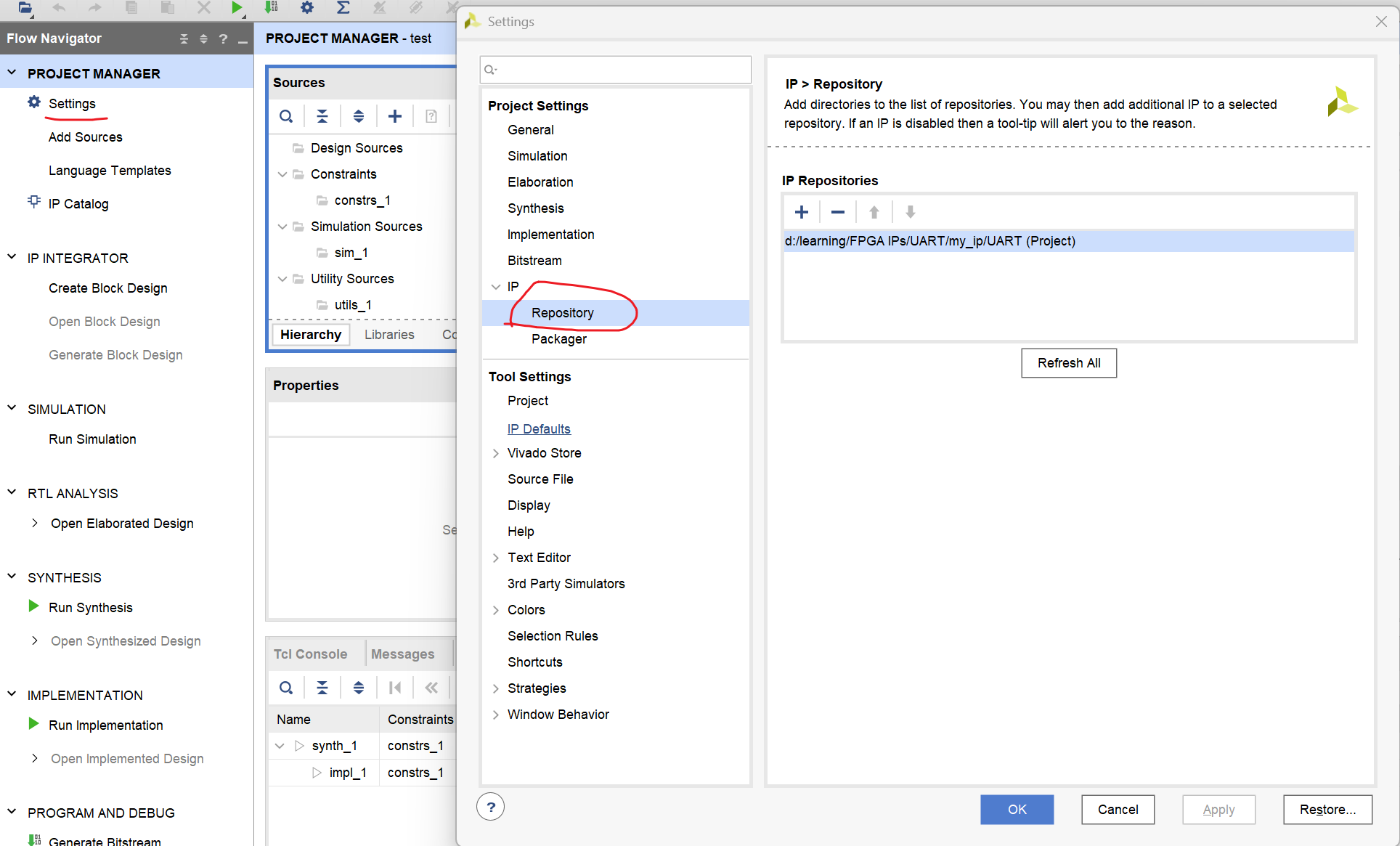
Task: Open the IP Defaults link
Action: point(539,428)
